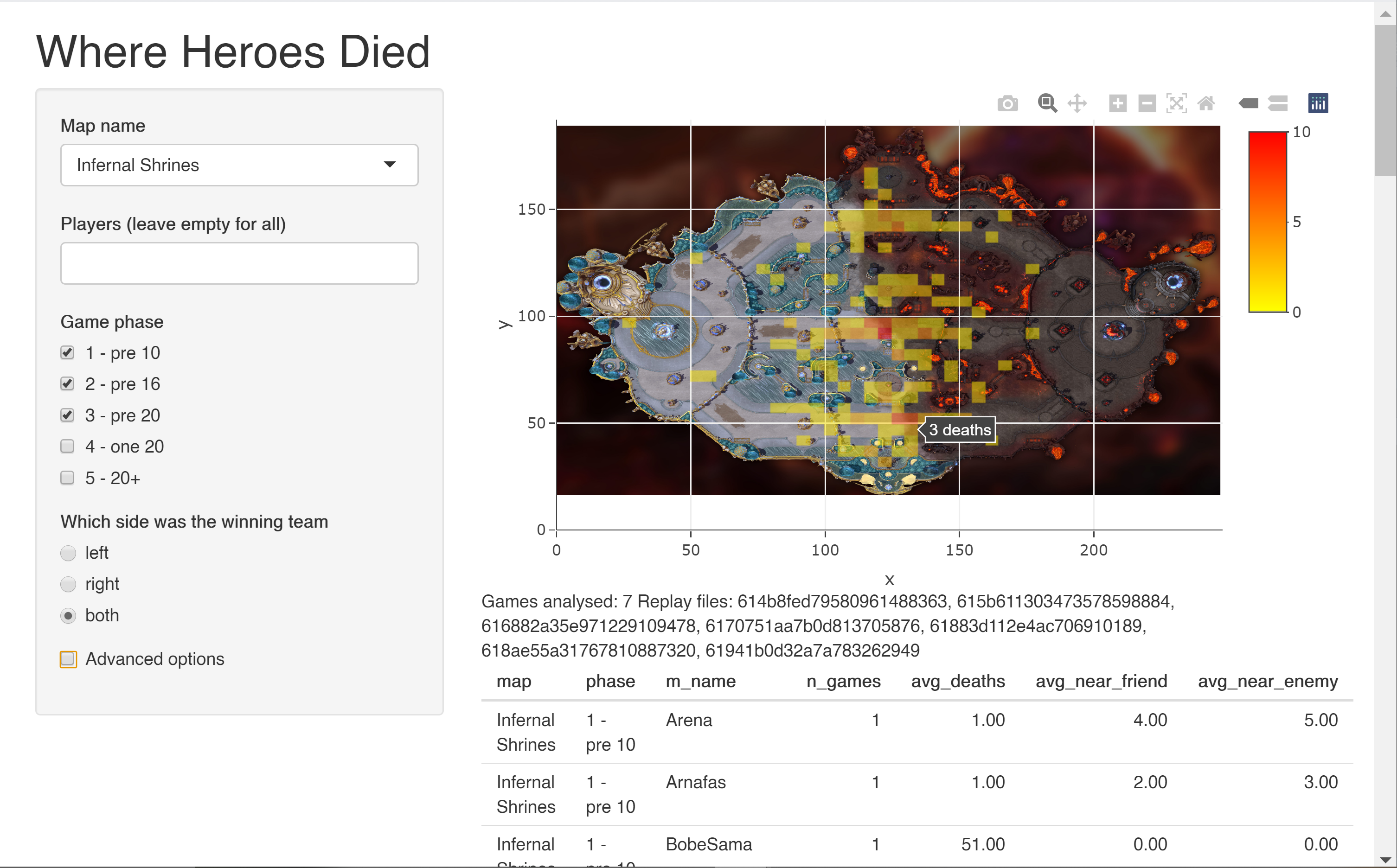Enable Advanced options checkbox
Screen dimensions: 1397x868
[68, 659]
